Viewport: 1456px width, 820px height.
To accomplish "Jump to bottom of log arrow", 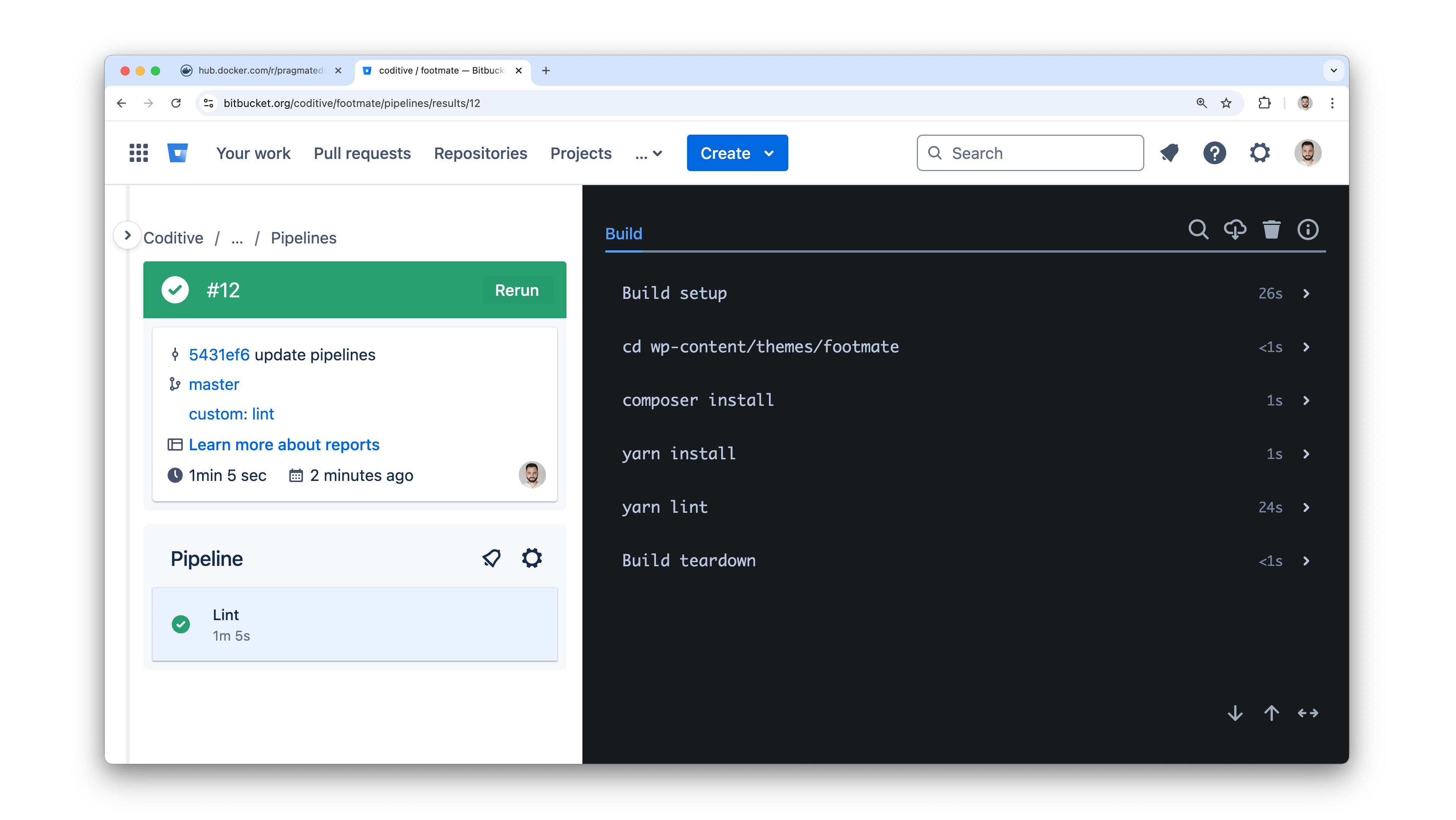I will click(x=1235, y=713).
